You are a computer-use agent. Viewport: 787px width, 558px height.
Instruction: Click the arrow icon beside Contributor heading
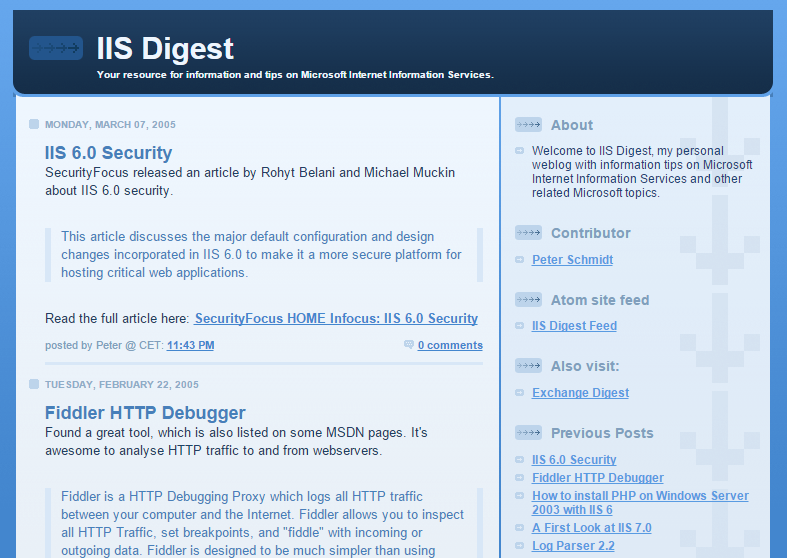tap(528, 232)
